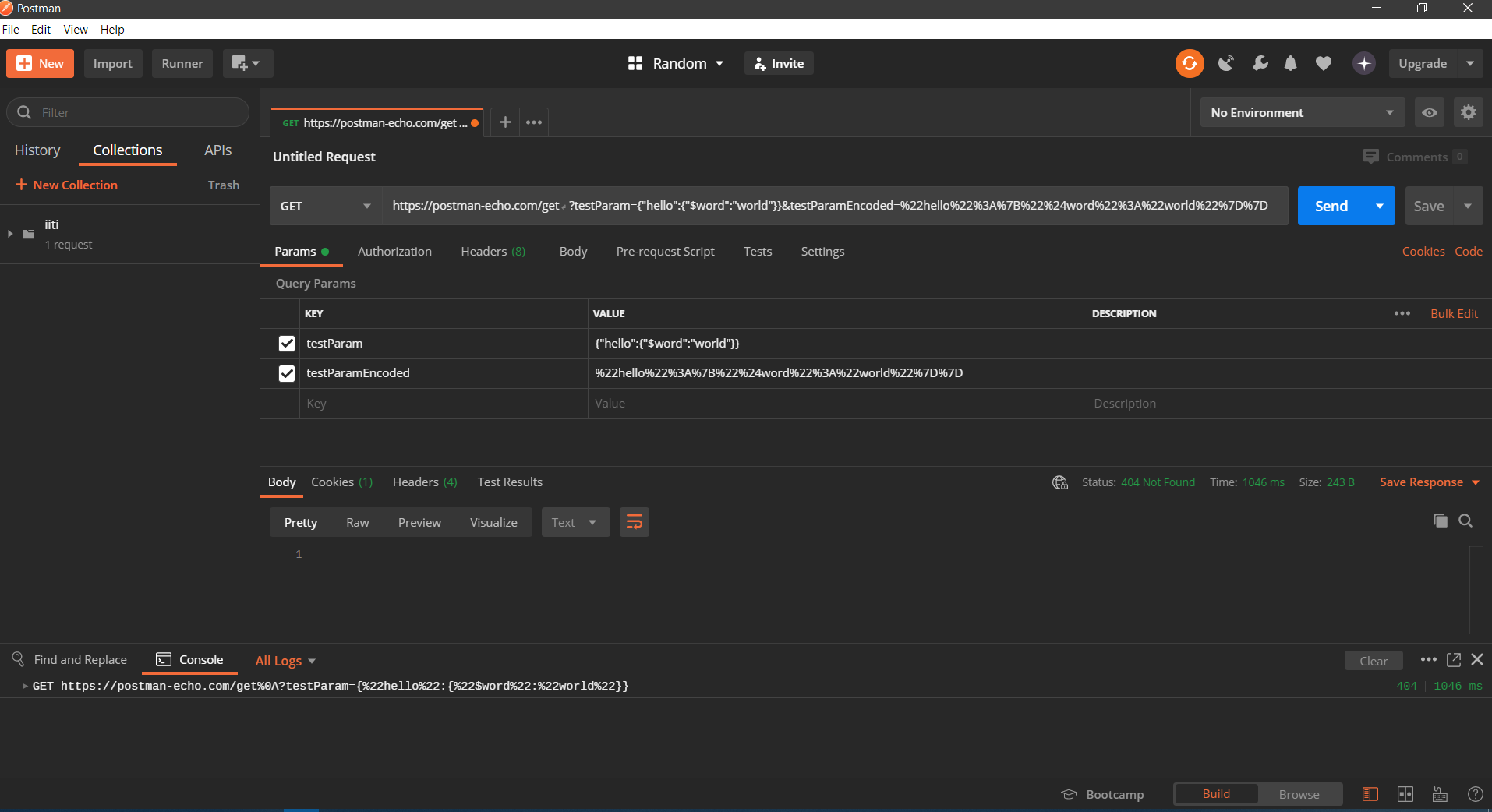The width and height of the screenshot is (1492, 812).
Task: Open the Save button dropdown arrow
Action: (1468, 206)
